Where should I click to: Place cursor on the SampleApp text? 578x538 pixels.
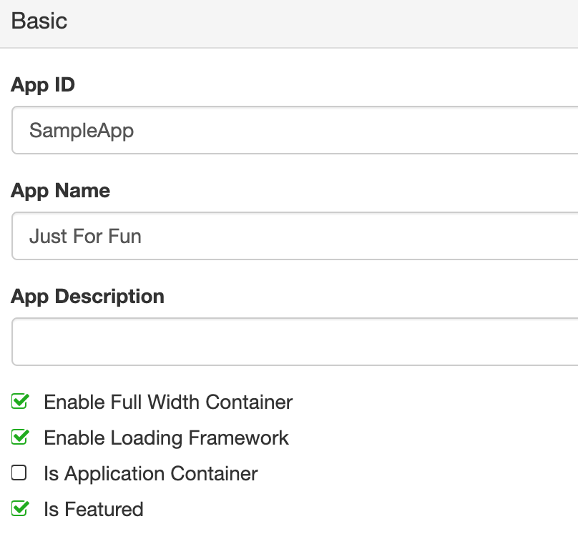81,131
